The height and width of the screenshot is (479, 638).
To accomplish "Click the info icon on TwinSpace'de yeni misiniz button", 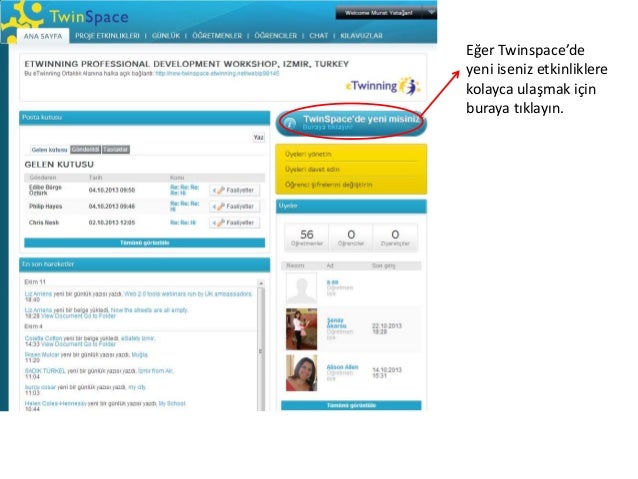I will (290, 123).
